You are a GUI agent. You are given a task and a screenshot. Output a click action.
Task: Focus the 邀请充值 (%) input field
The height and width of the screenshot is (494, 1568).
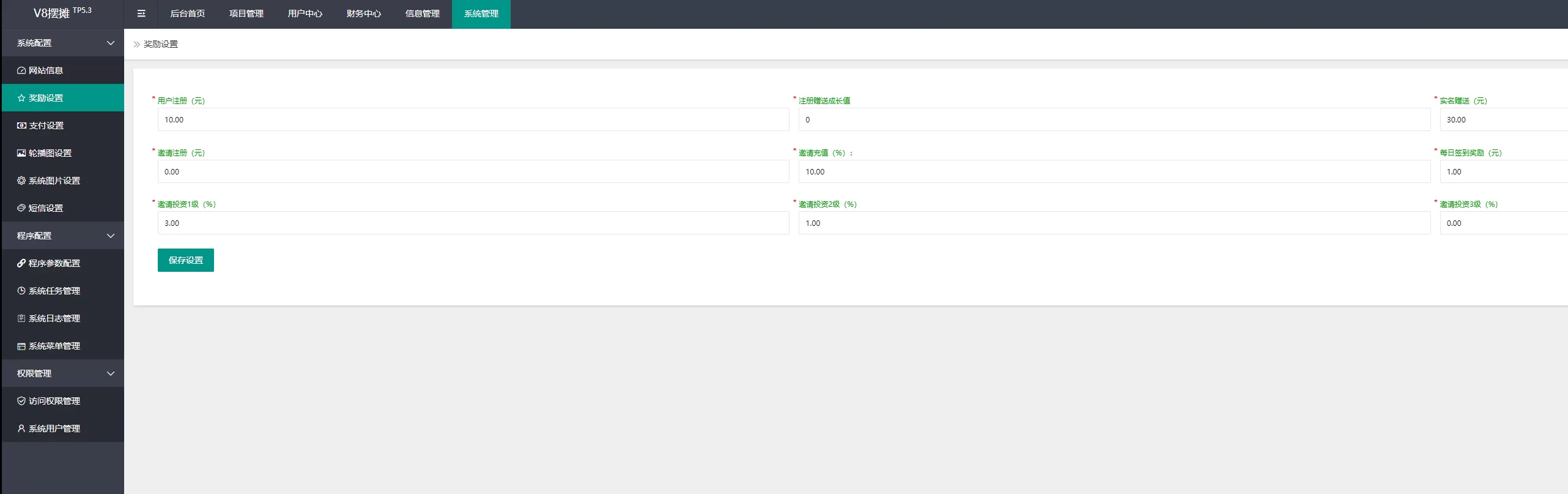pyautogui.click(x=1114, y=171)
